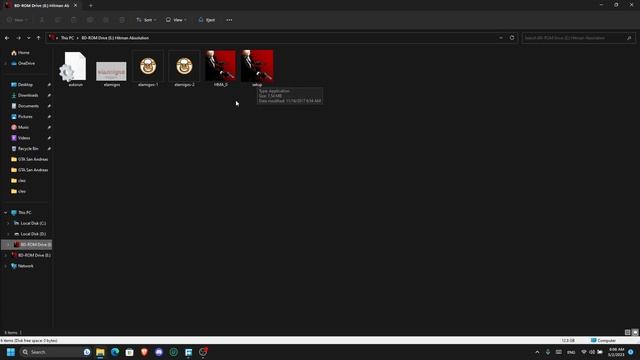Screen dimensions: 640x360
Task: Expand the address bar history dropdown
Action: coord(501,38)
